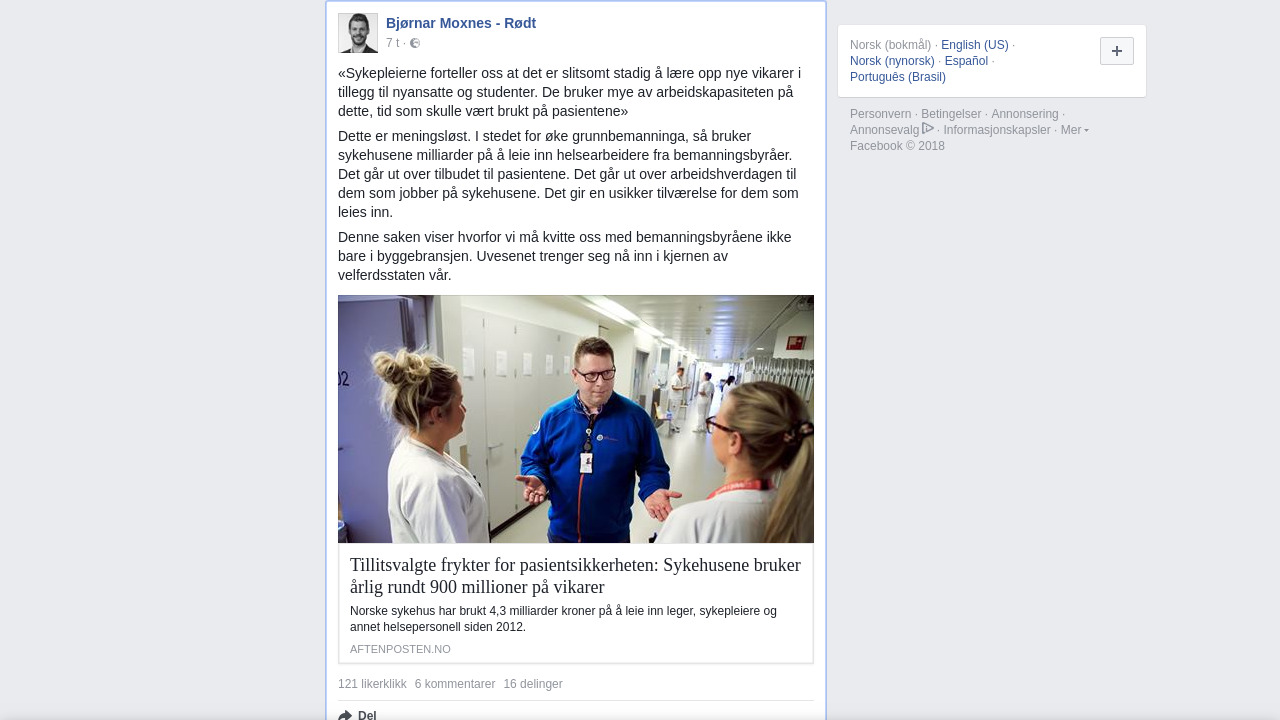View the 121 likerklikk list

(372, 684)
